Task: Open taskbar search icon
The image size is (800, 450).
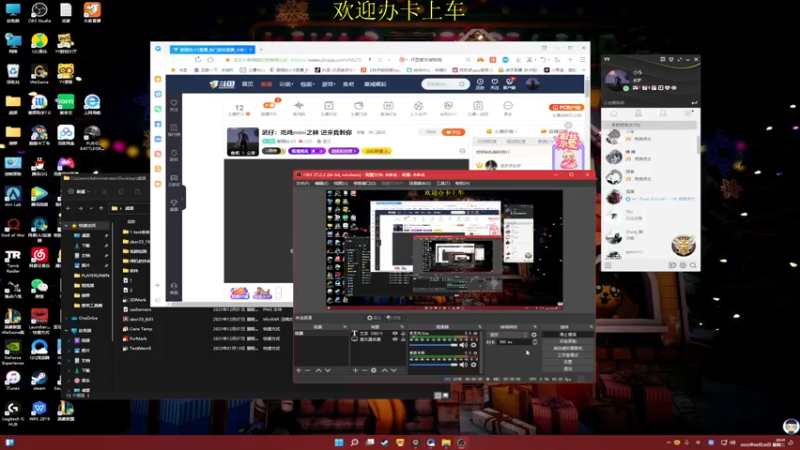Action: coord(354,442)
